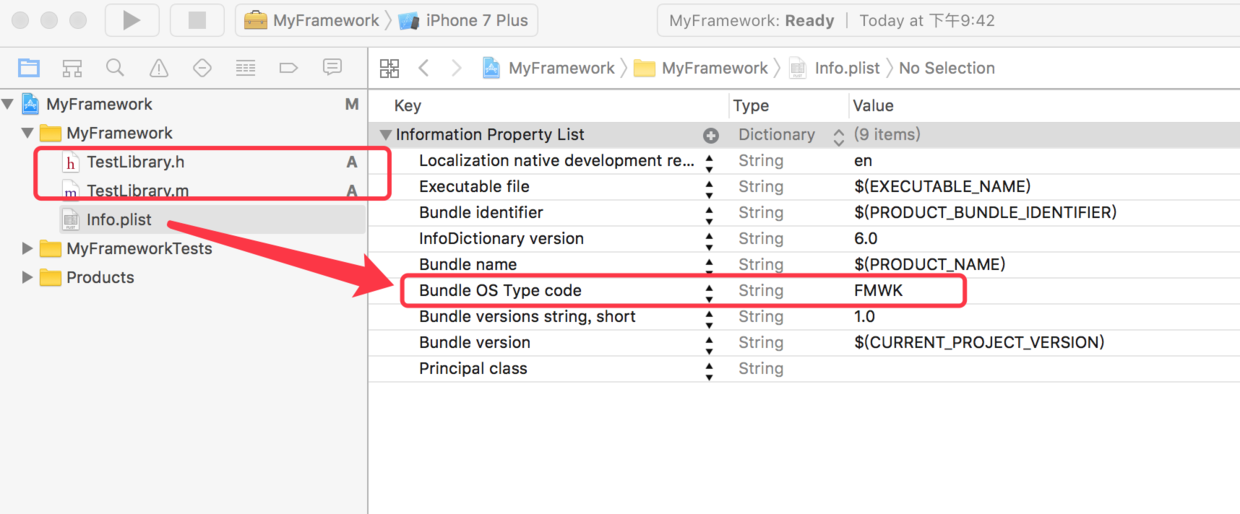This screenshot has width=1240, height=514.
Task: Open the Find navigator magnifier icon
Action: coord(115,68)
